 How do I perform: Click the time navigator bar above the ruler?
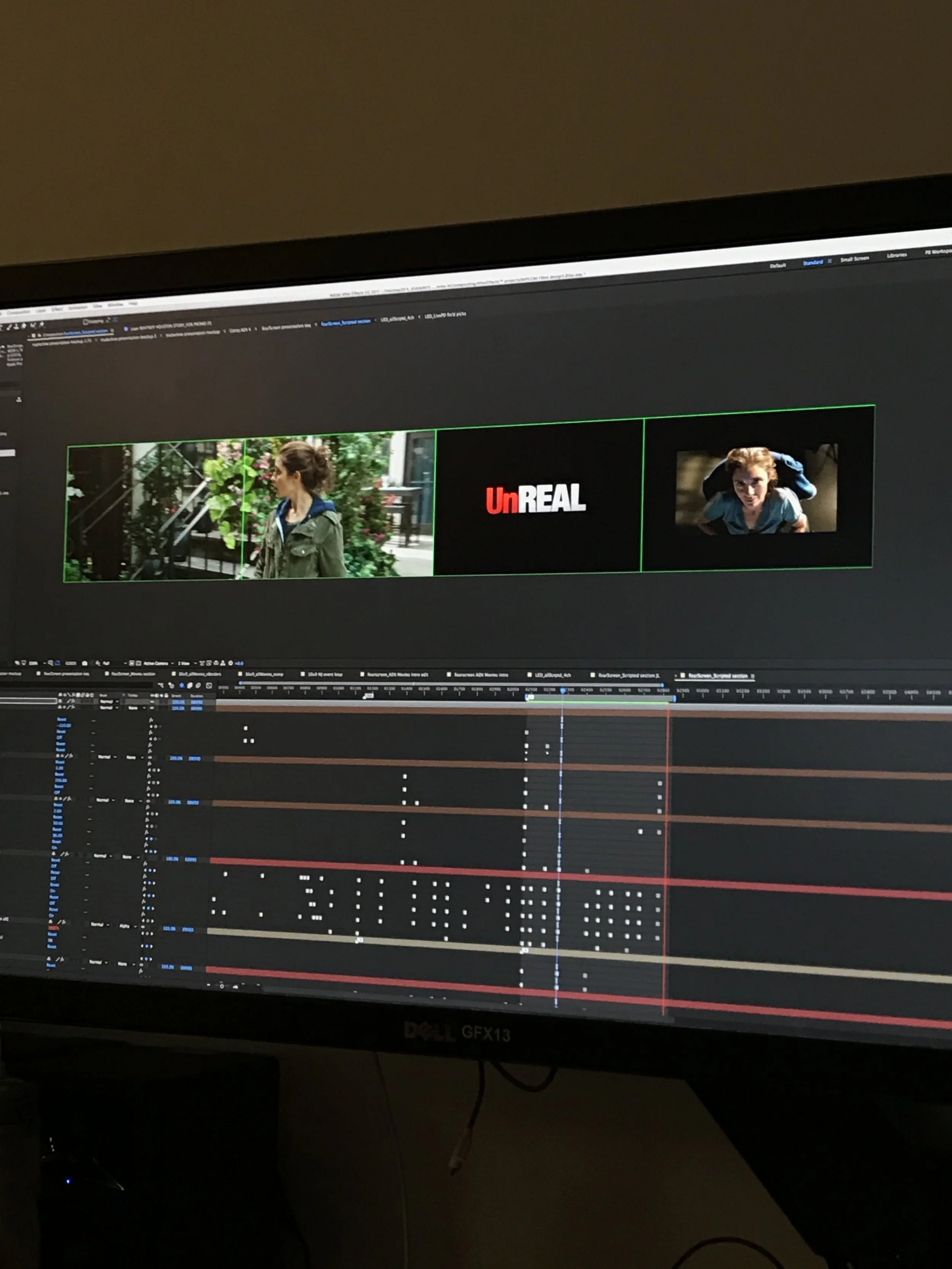[452, 684]
